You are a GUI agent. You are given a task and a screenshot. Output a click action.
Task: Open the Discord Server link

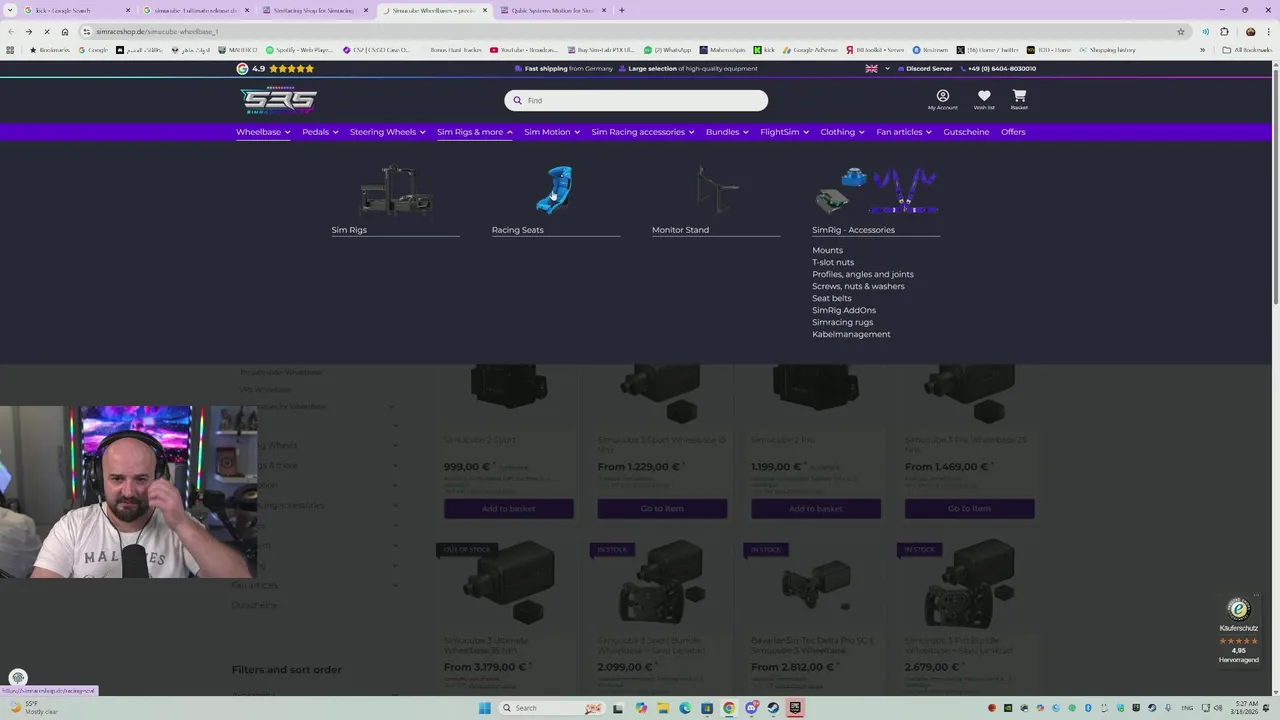coord(925,69)
